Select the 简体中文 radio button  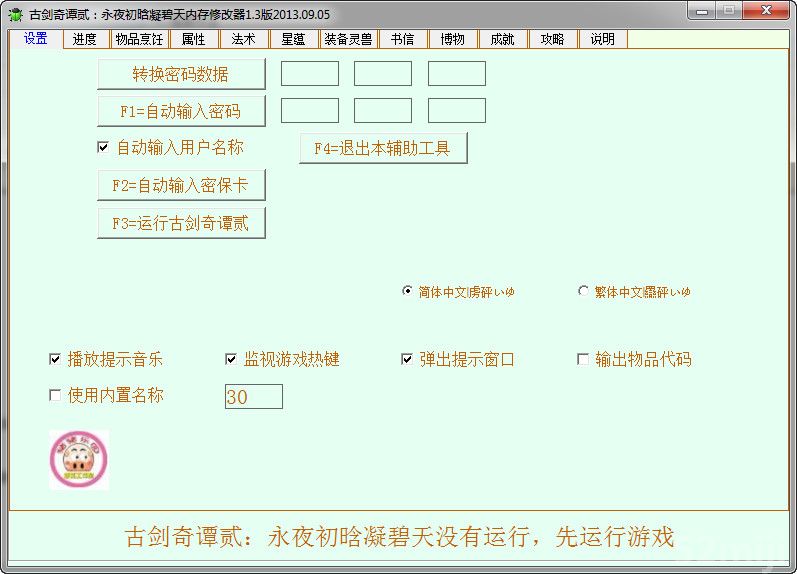coord(407,291)
